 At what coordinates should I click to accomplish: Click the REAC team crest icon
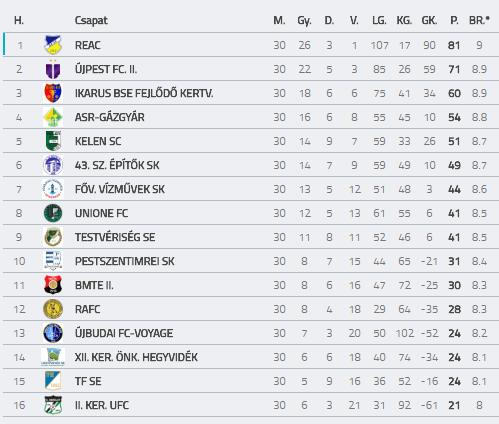pyautogui.click(x=53, y=45)
